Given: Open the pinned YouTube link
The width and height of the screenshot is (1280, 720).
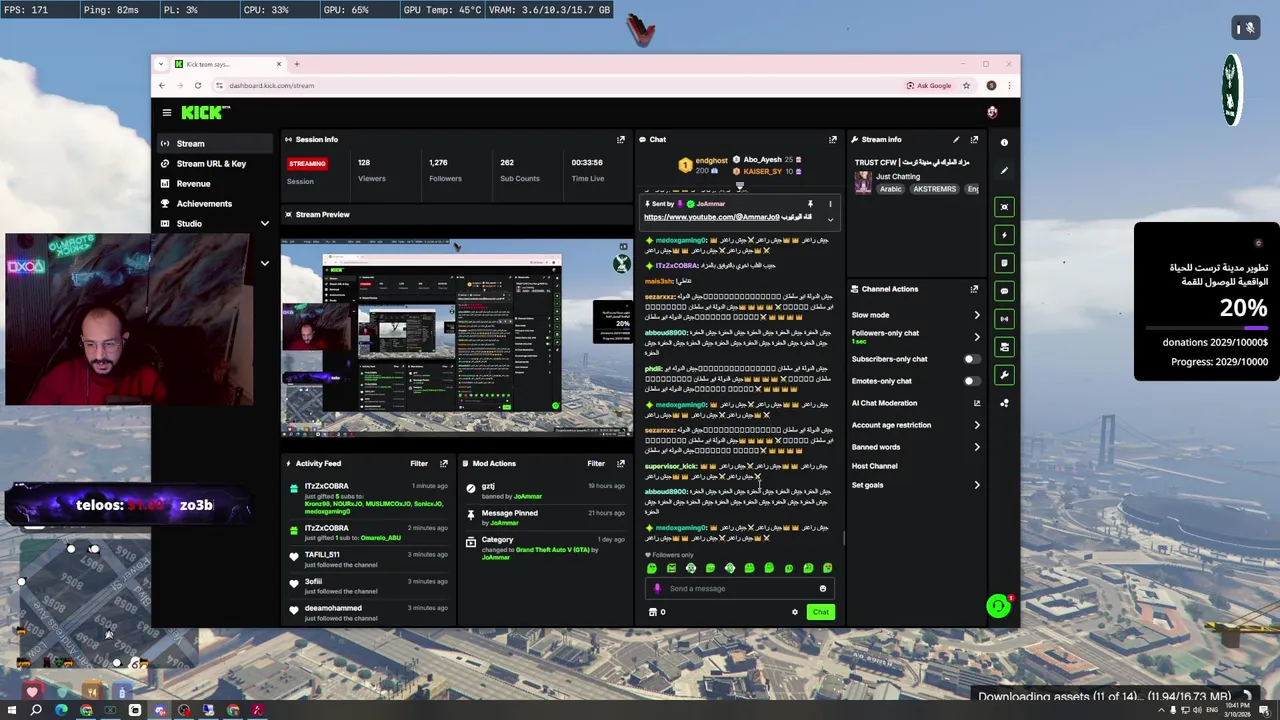Looking at the screenshot, I should click(x=711, y=217).
